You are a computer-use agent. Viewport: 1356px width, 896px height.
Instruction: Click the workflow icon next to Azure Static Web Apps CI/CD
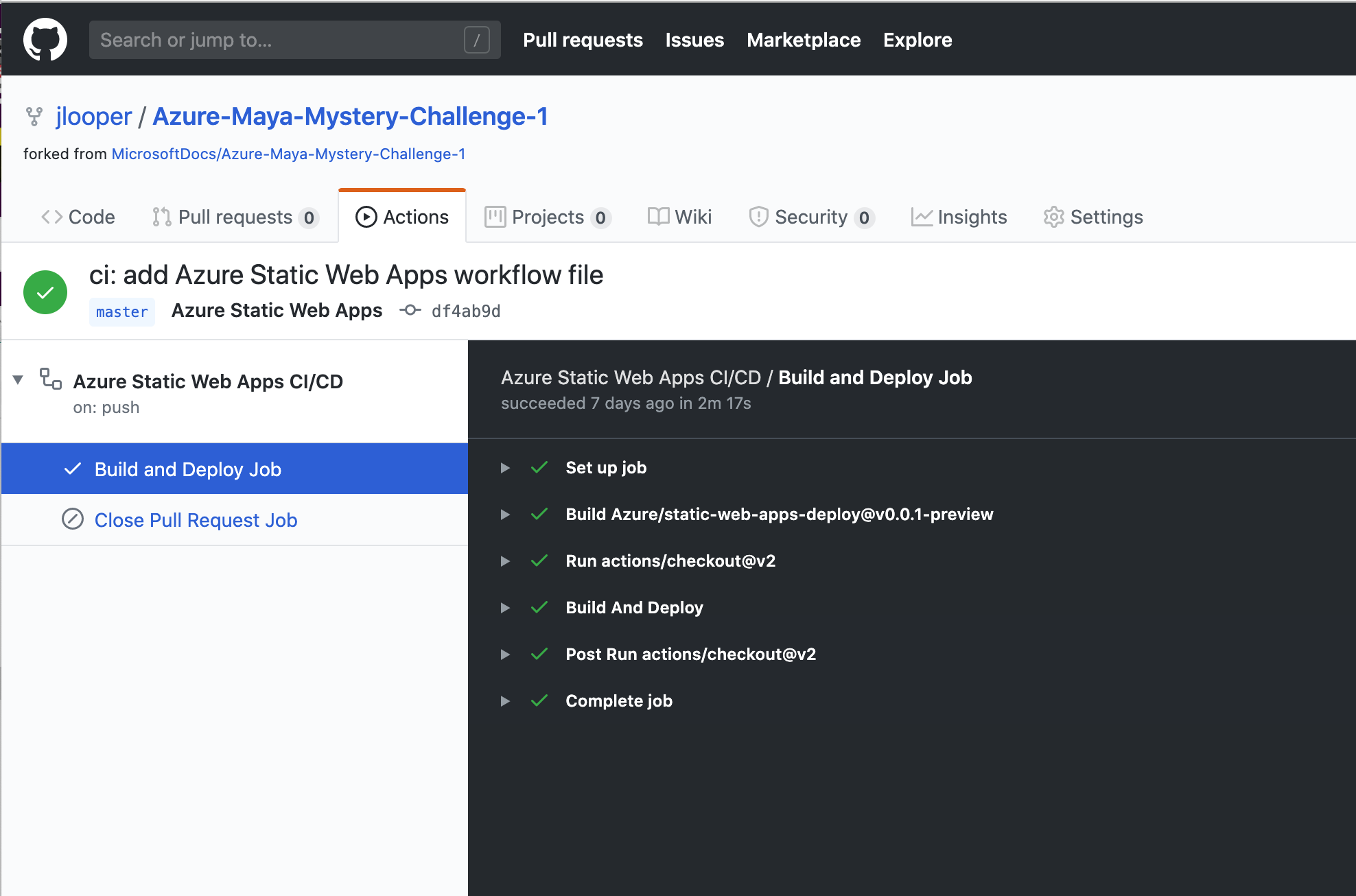tap(51, 379)
